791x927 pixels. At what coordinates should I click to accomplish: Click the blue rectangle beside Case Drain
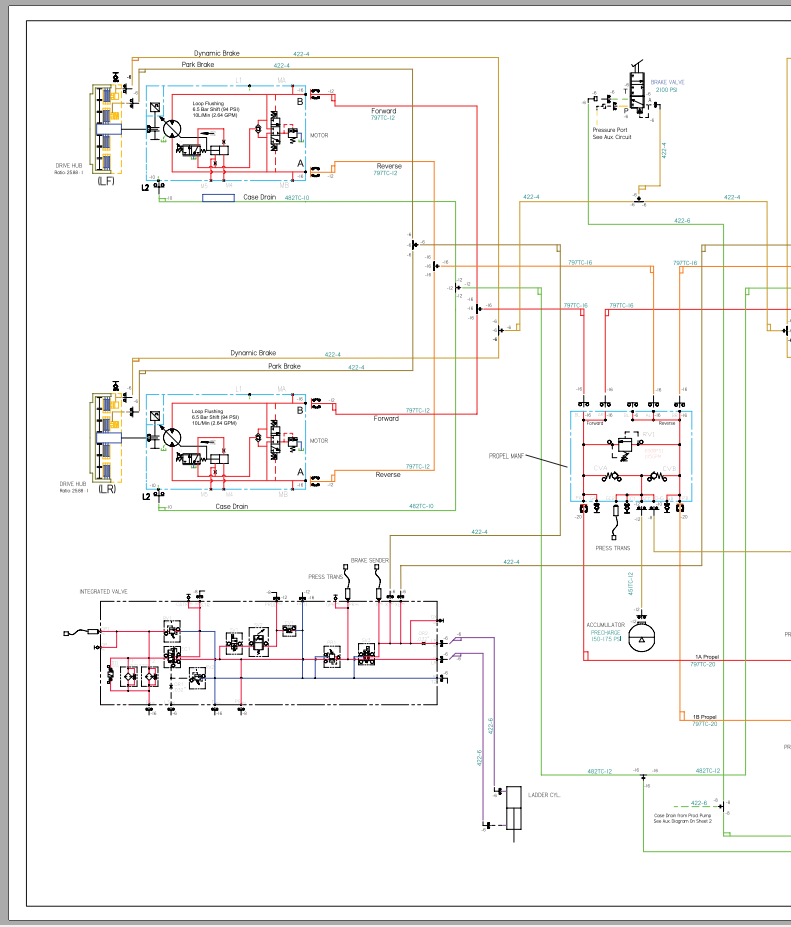[218, 198]
